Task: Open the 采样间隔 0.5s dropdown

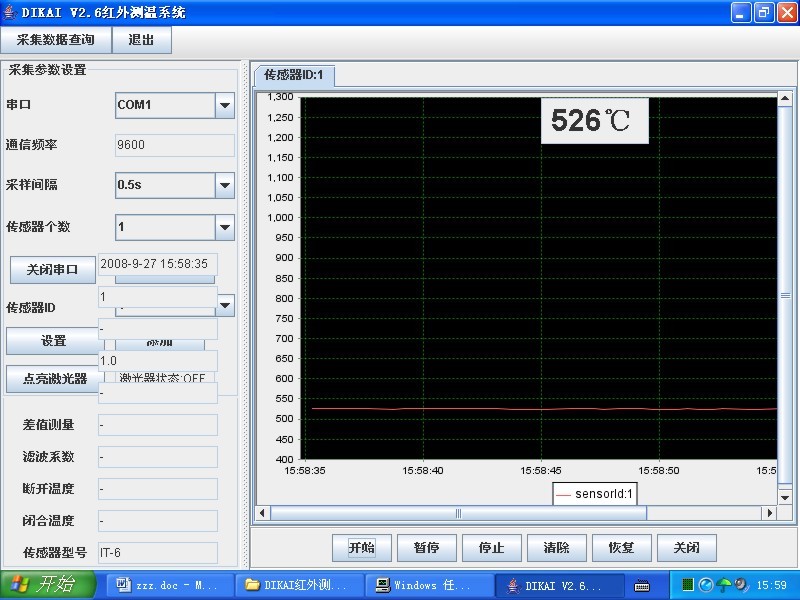Action: pyautogui.click(x=224, y=185)
